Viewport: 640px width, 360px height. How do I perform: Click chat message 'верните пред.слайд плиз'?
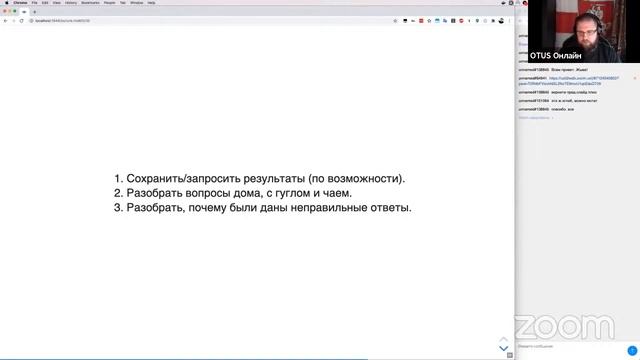coord(574,92)
